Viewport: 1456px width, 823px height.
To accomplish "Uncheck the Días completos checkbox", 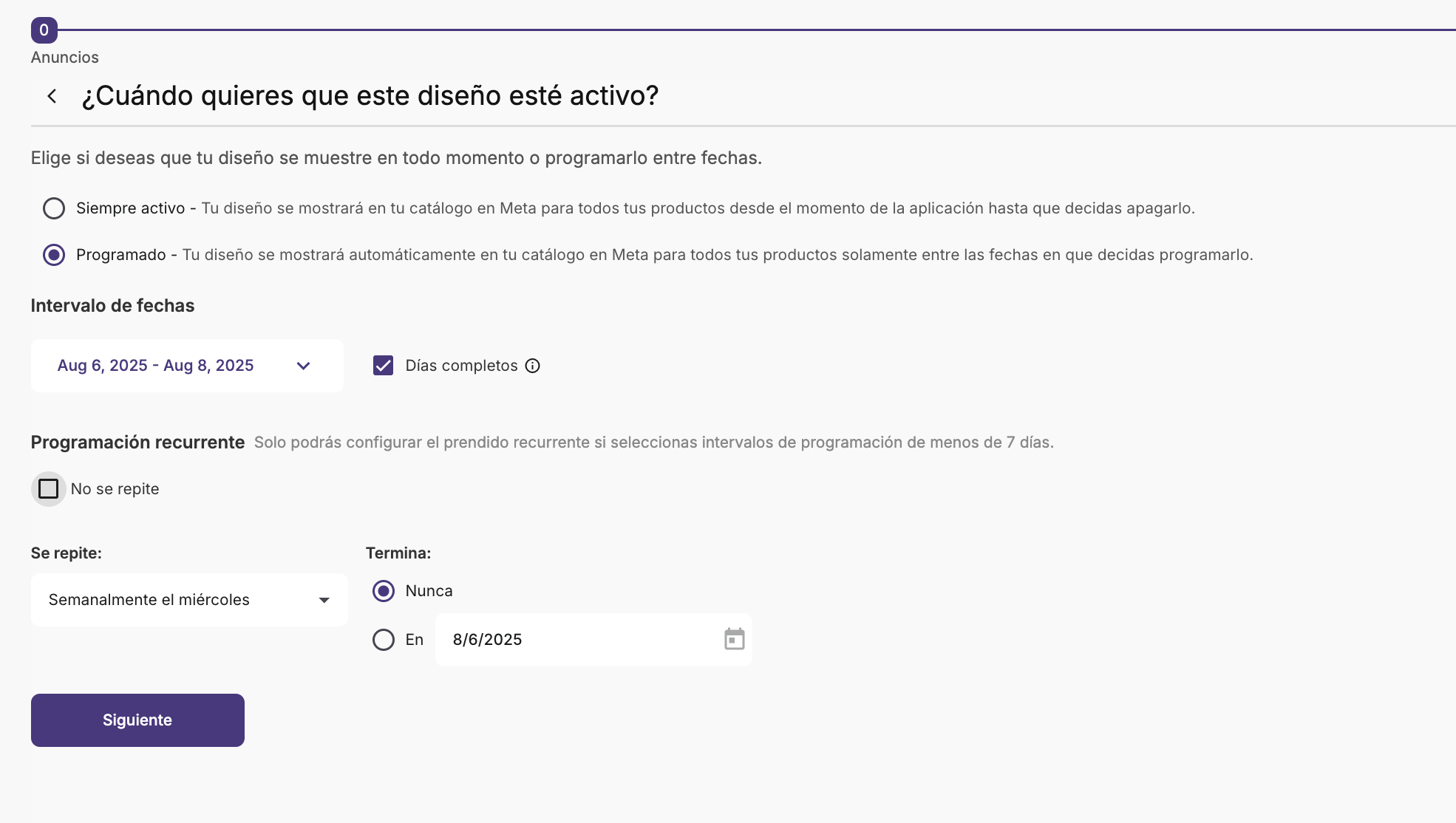I will (383, 366).
